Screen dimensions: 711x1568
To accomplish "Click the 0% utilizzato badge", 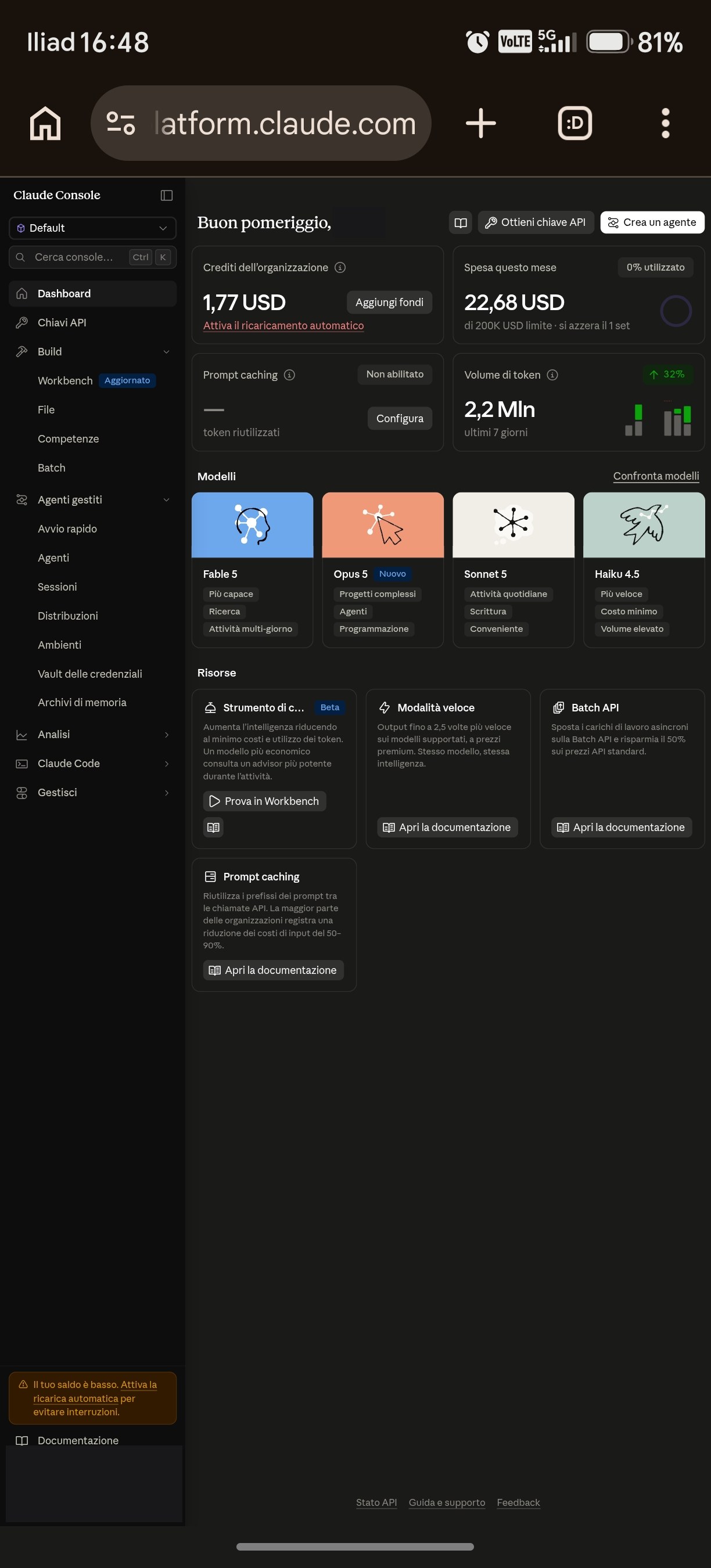I will 656,268.
